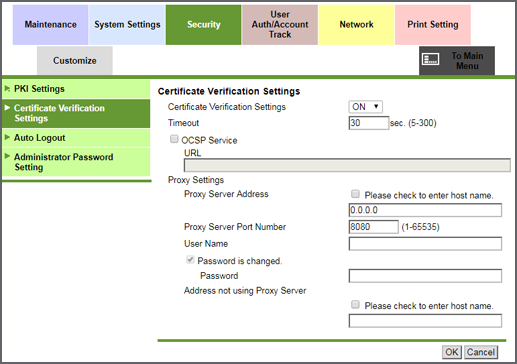
Task: Click the OK button
Action: [x=452, y=352]
